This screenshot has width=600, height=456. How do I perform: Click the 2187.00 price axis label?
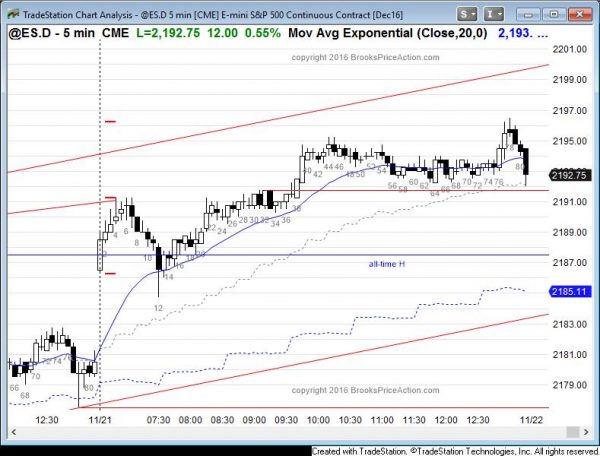[569, 263]
